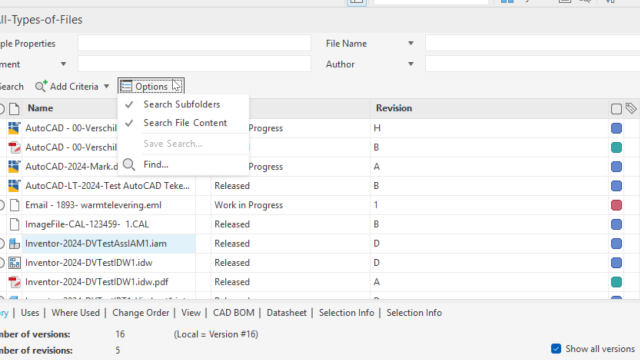
Task: Click the Add Criteria magnifier icon
Action: click(x=41, y=86)
